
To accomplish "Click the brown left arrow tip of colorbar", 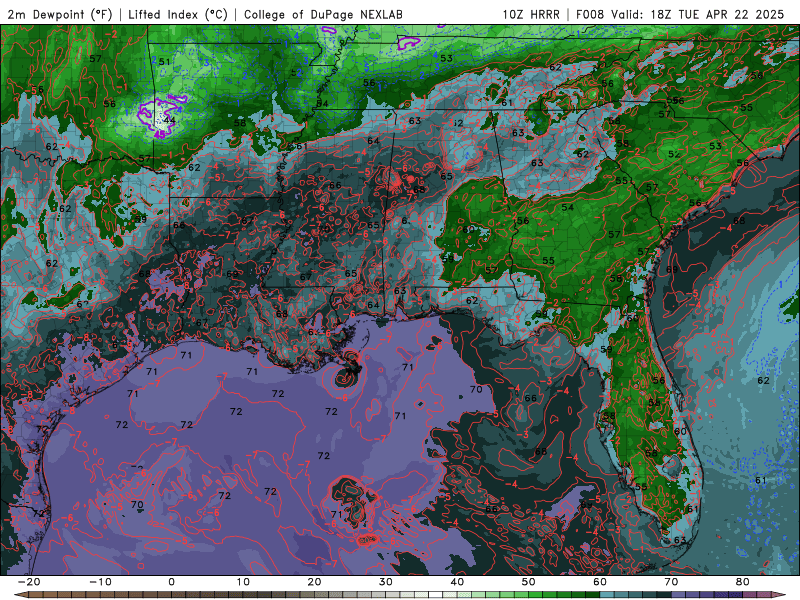I will point(21,595).
